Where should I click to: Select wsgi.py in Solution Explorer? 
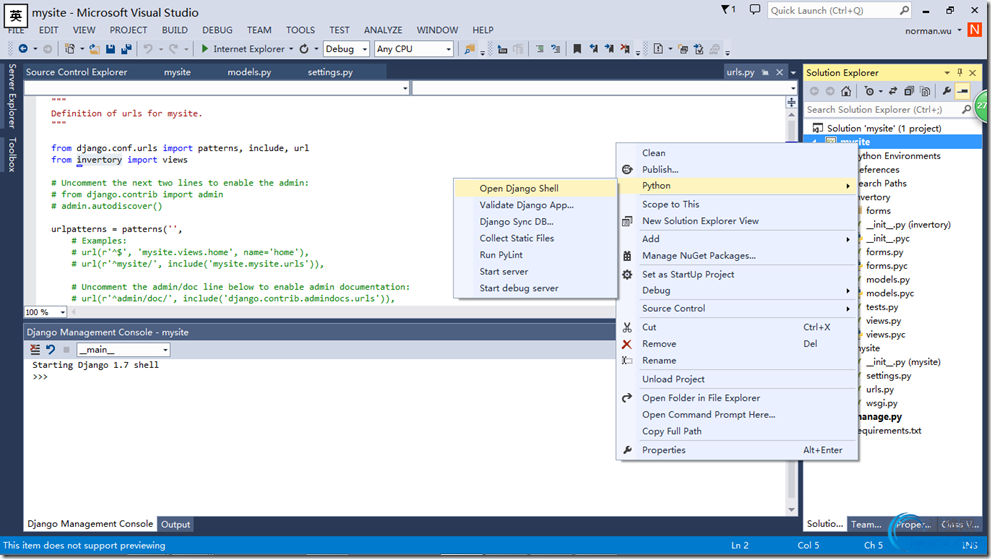click(881, 403)
